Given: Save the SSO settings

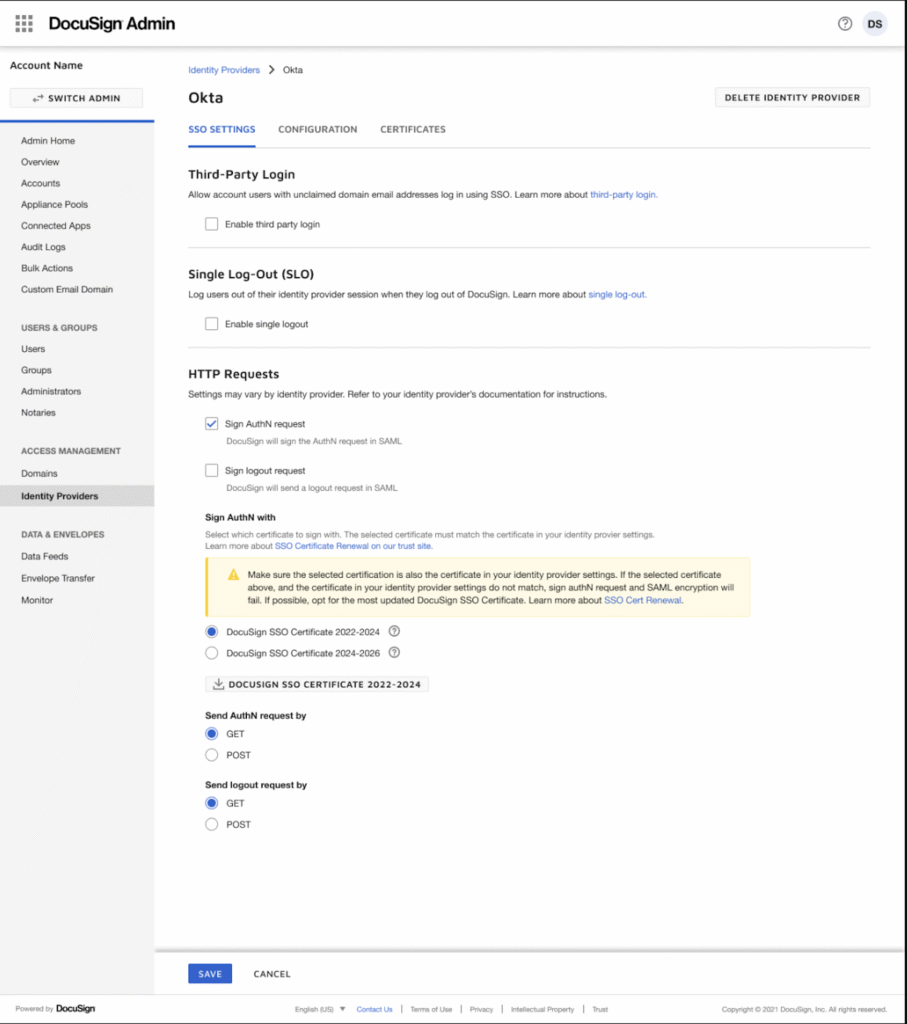Looking at the screenshot, I should 210,973.
